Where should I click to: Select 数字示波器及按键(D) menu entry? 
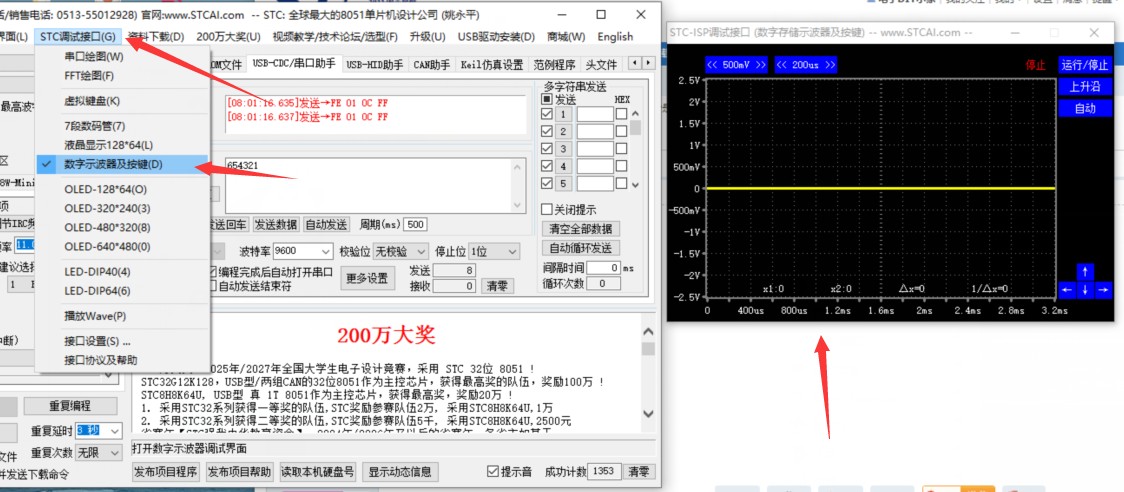tap(122, 164)
